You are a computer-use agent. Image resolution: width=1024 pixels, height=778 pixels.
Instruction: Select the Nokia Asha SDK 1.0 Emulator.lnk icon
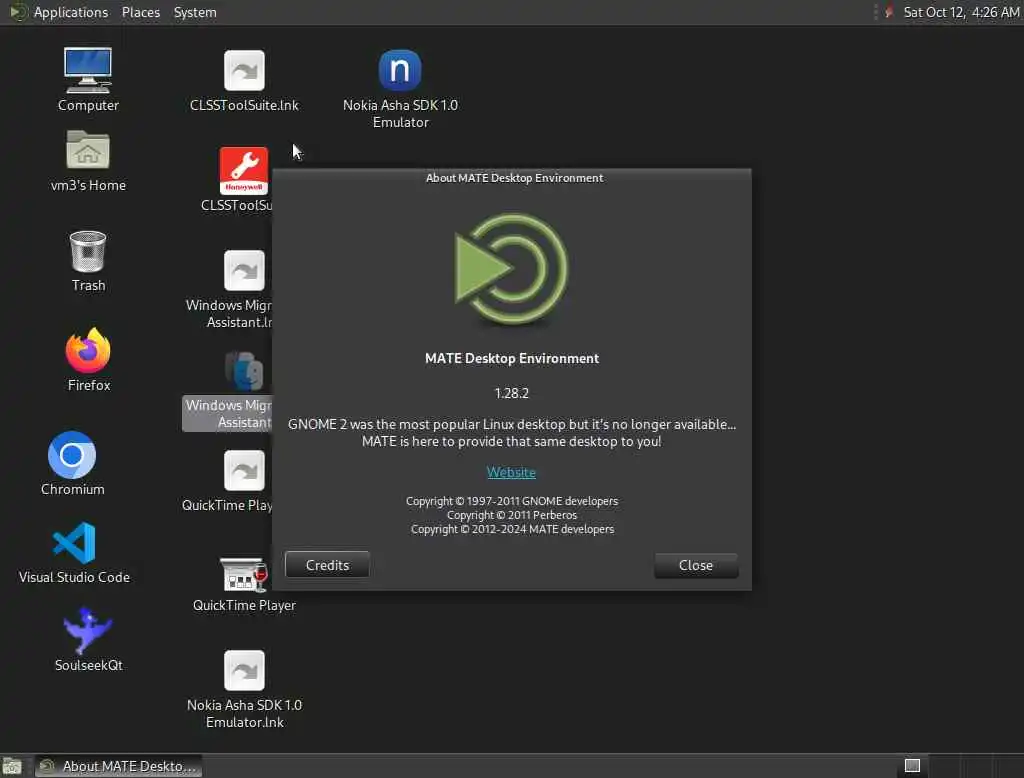[244, 670]
